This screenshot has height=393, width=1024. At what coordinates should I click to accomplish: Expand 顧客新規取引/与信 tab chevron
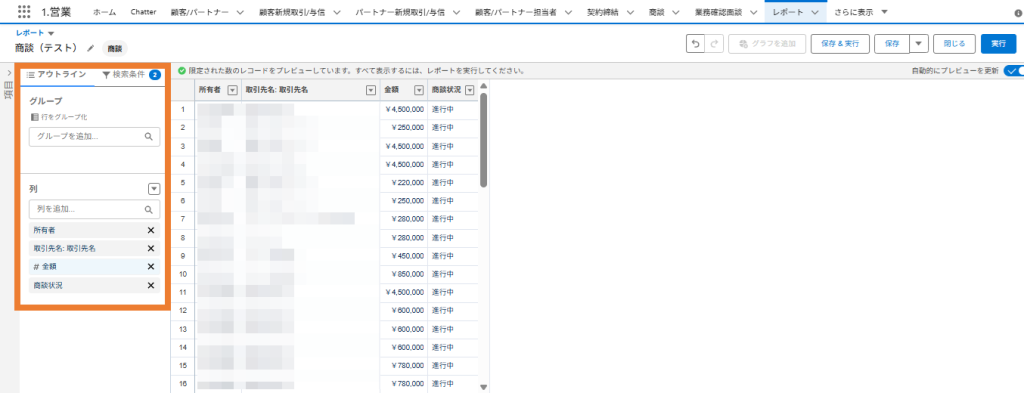[x=336, y=12]
